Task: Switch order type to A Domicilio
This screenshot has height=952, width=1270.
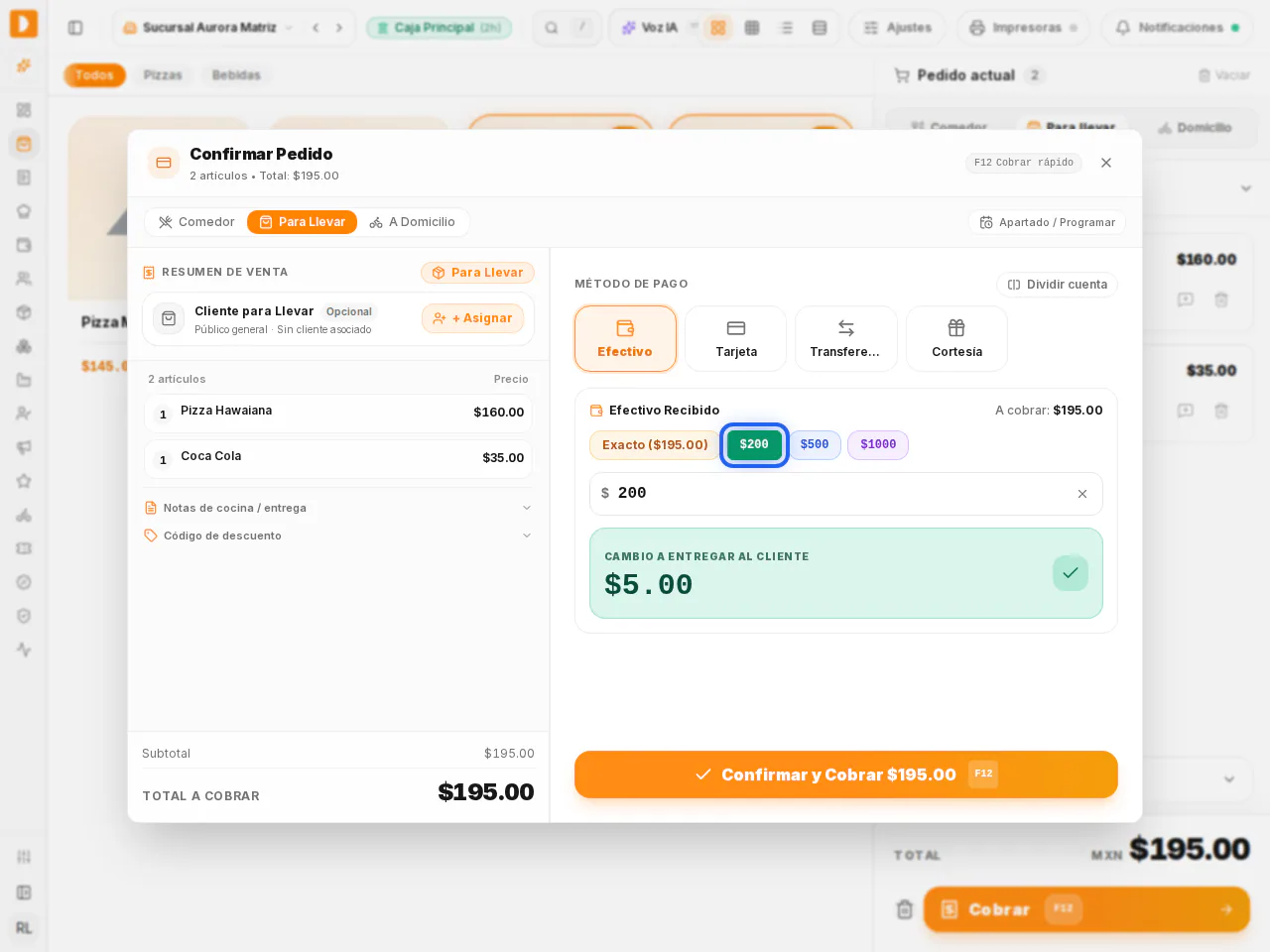Action: coord(413,222)
